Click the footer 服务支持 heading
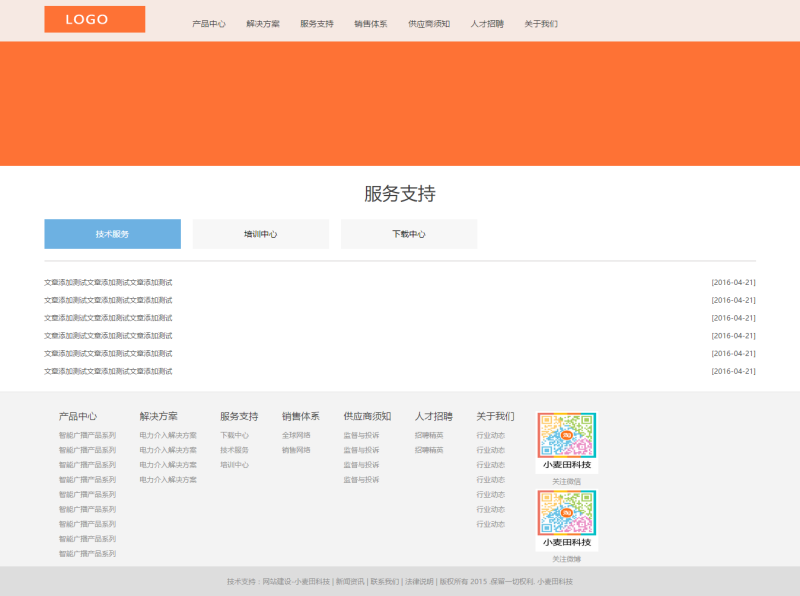Image resolution: width=800 pixels, height=596 pixels. [239, 416]
